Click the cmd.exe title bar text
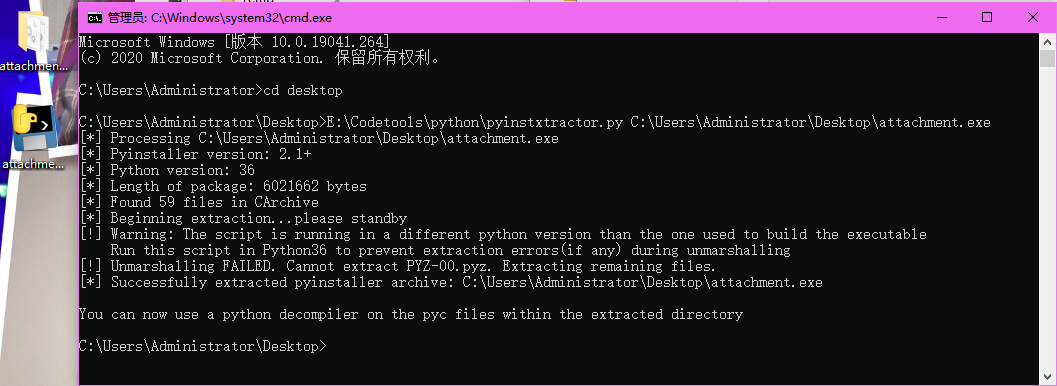 point(220,18)
